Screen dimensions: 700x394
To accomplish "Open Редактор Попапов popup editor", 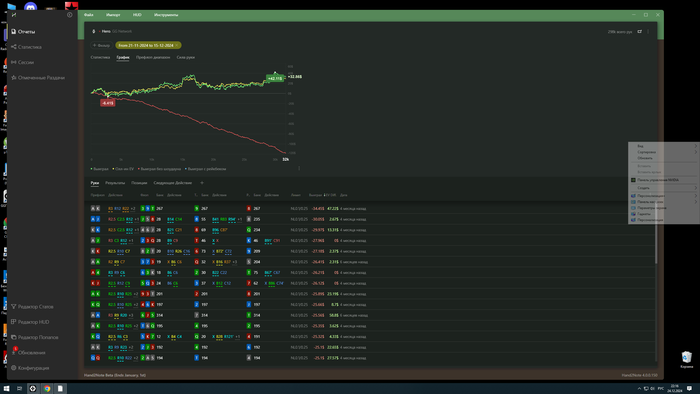I will pos(38,337).
